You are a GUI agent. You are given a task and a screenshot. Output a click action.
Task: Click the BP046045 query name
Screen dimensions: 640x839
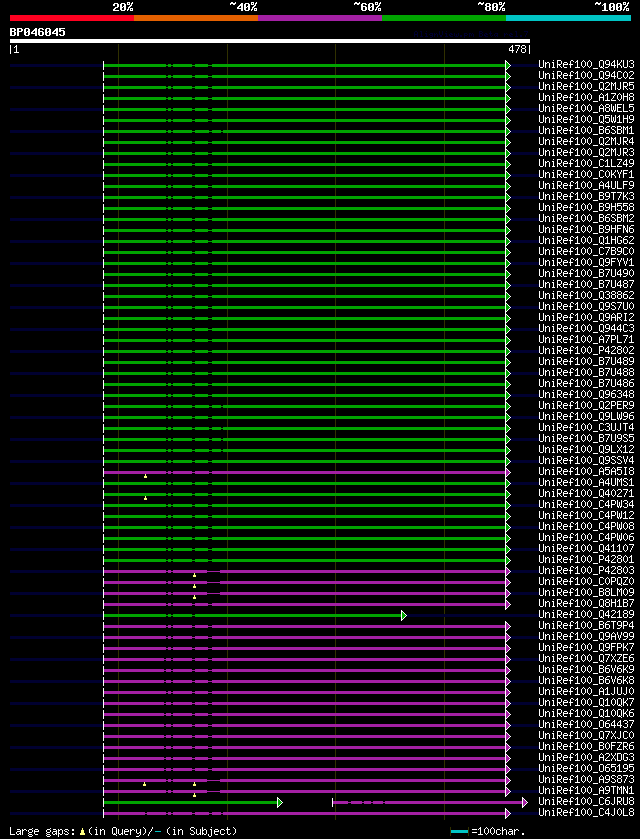coord(37,32)
